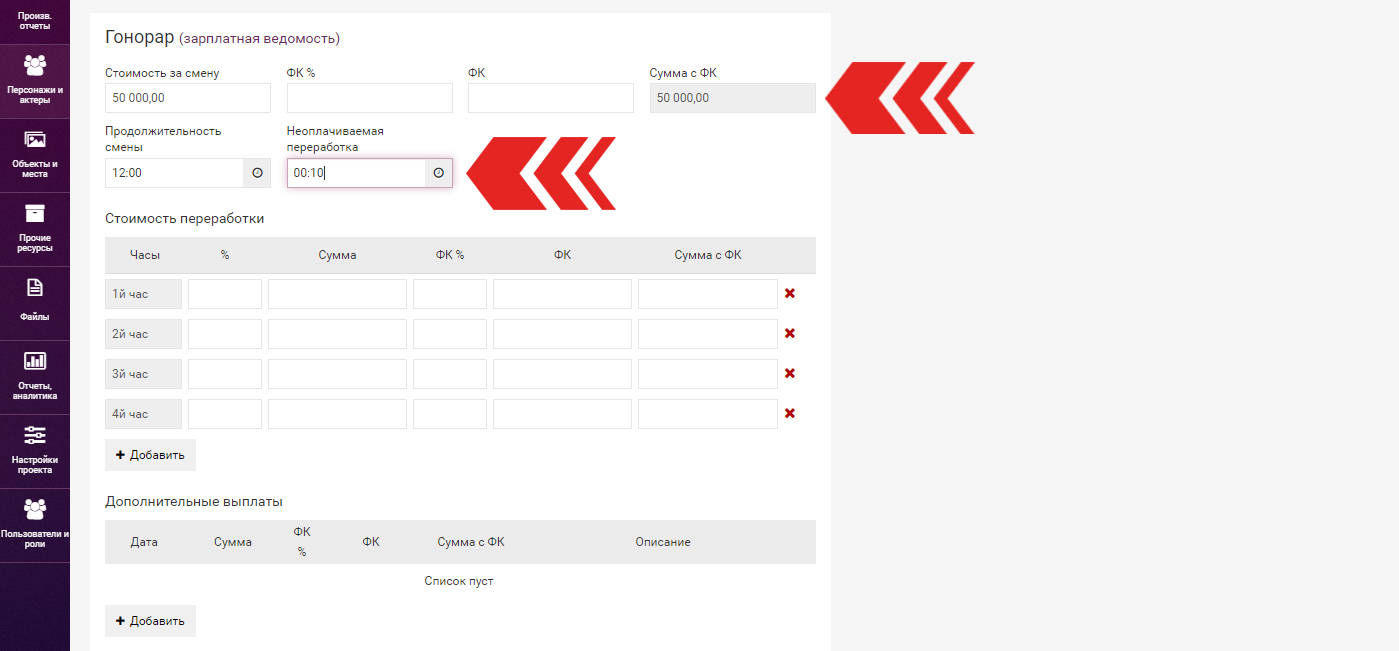Focus the % field in the 3й час row
The width and height of the screenshot is (1399, 651).
225,374
